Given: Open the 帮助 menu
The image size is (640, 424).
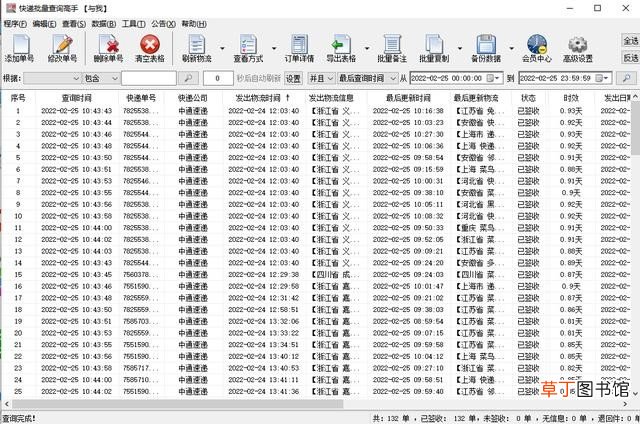Looking at the screenshot, I should point(194,24).
